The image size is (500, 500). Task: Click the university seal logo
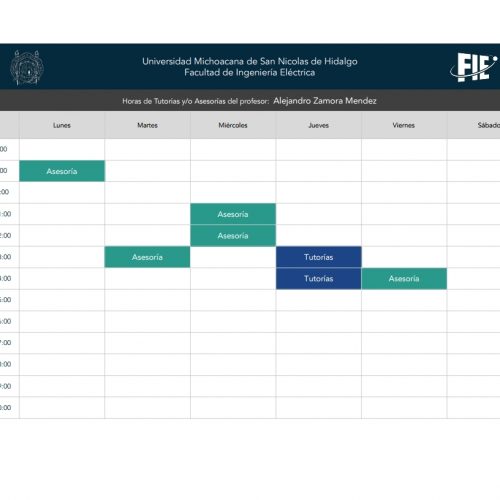click(x=27, y=68)
